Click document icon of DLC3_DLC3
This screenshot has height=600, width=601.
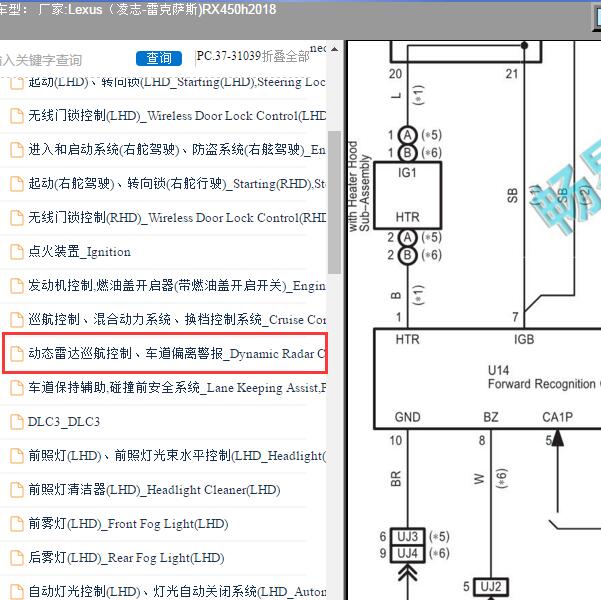click(x=16, y=422)
